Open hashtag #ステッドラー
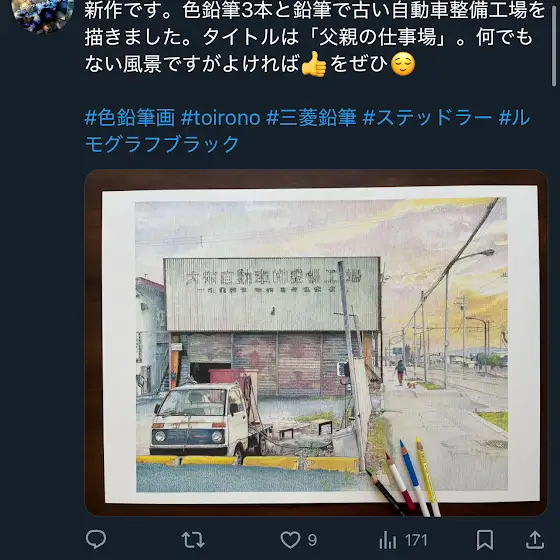 pos(427,118)
